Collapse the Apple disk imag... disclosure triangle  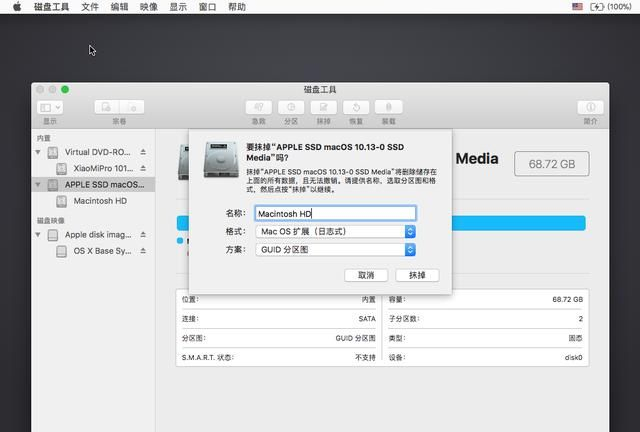coord(38,235)
